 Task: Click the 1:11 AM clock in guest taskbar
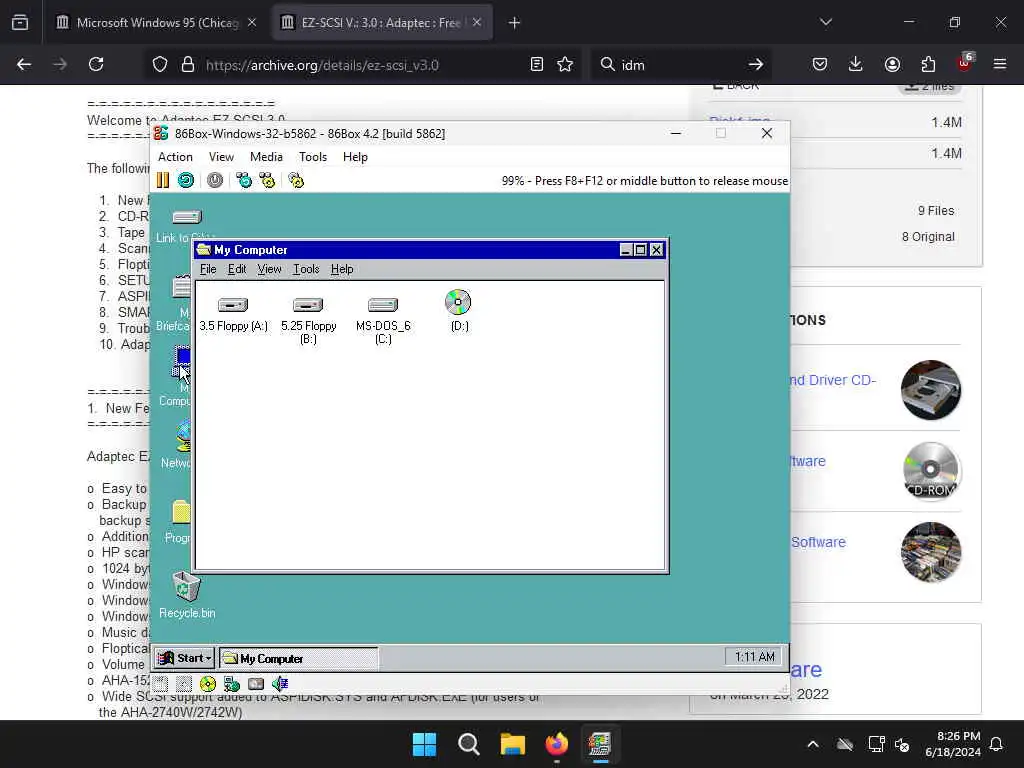[754, 657]
